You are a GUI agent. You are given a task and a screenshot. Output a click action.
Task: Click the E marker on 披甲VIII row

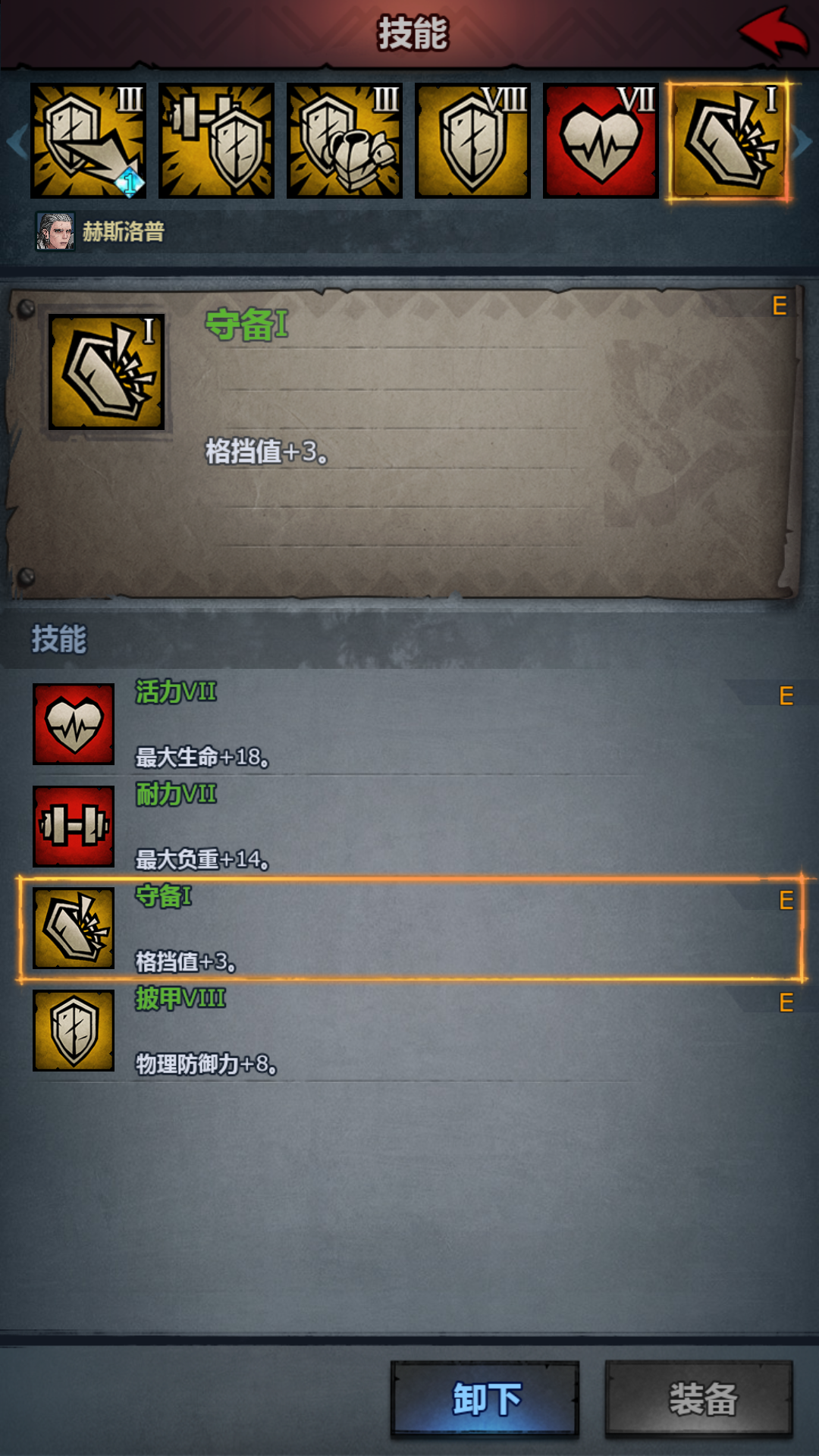tap(786, 1003)
